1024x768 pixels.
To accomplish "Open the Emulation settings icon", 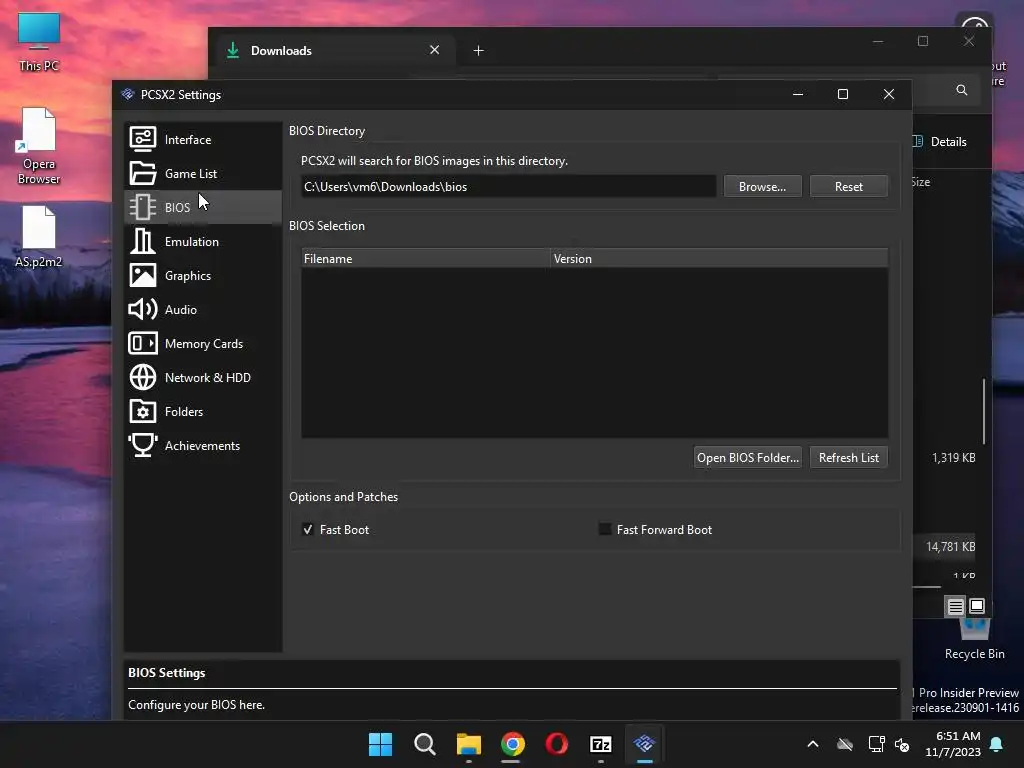I will pyautogui.click(x=142, y=241).
